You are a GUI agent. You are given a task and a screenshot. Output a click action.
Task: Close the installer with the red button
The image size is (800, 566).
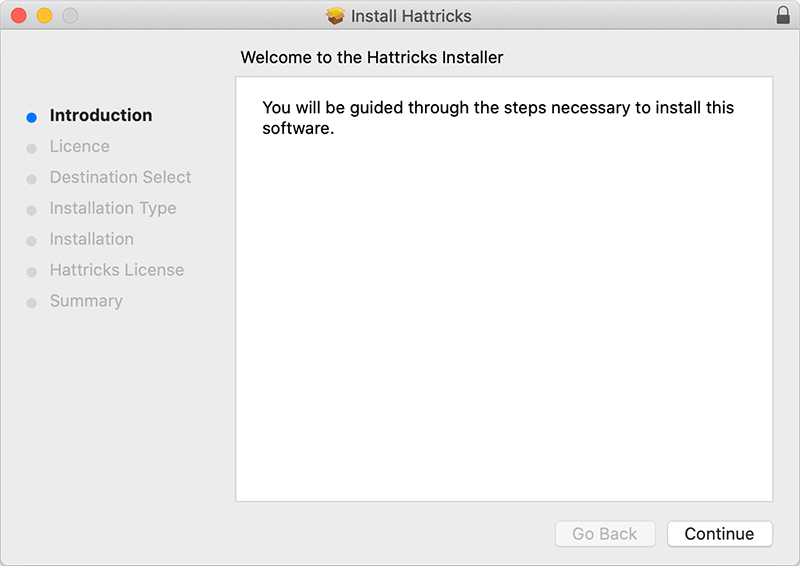tap(18, 16)
